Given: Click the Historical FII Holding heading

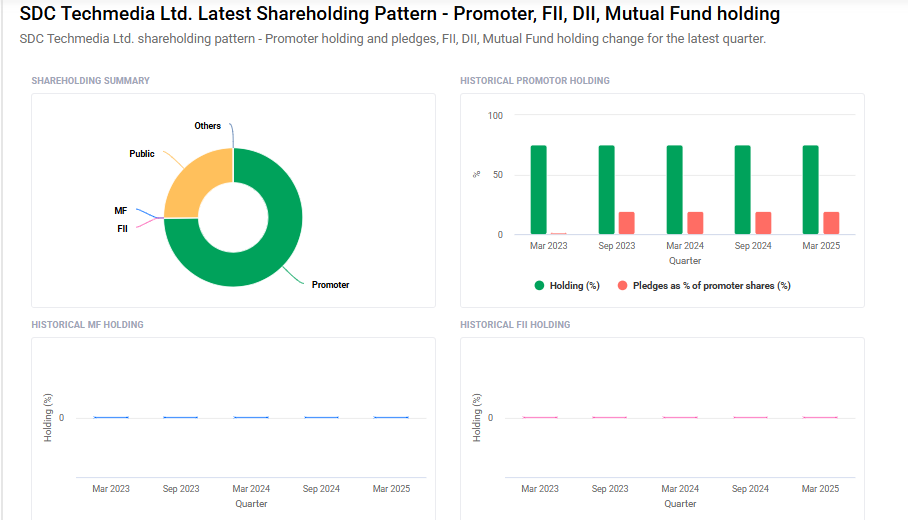Looking at the screenshot, I should (x=515, y=325).
